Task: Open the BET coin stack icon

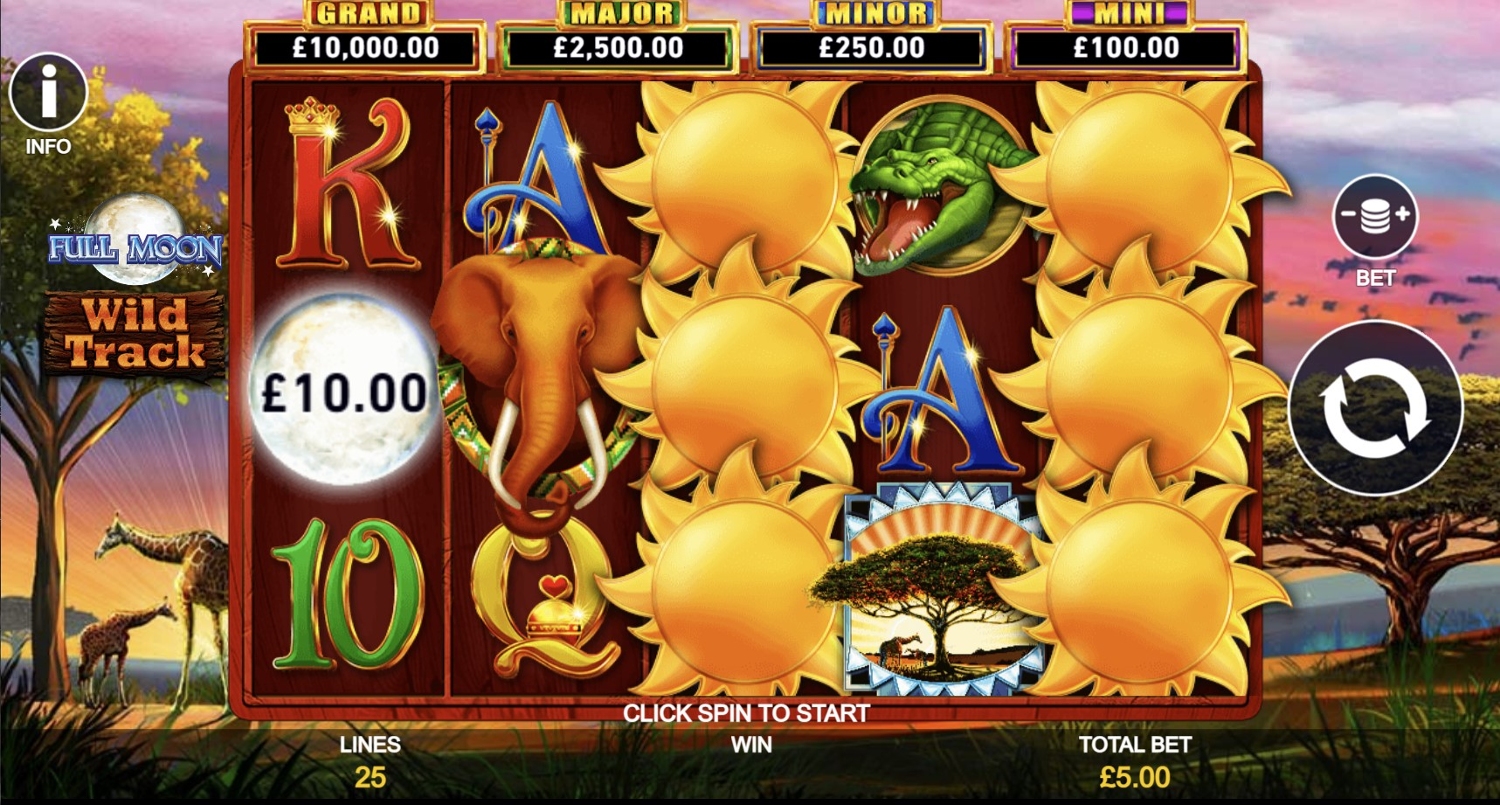Action: [1375, 217]
